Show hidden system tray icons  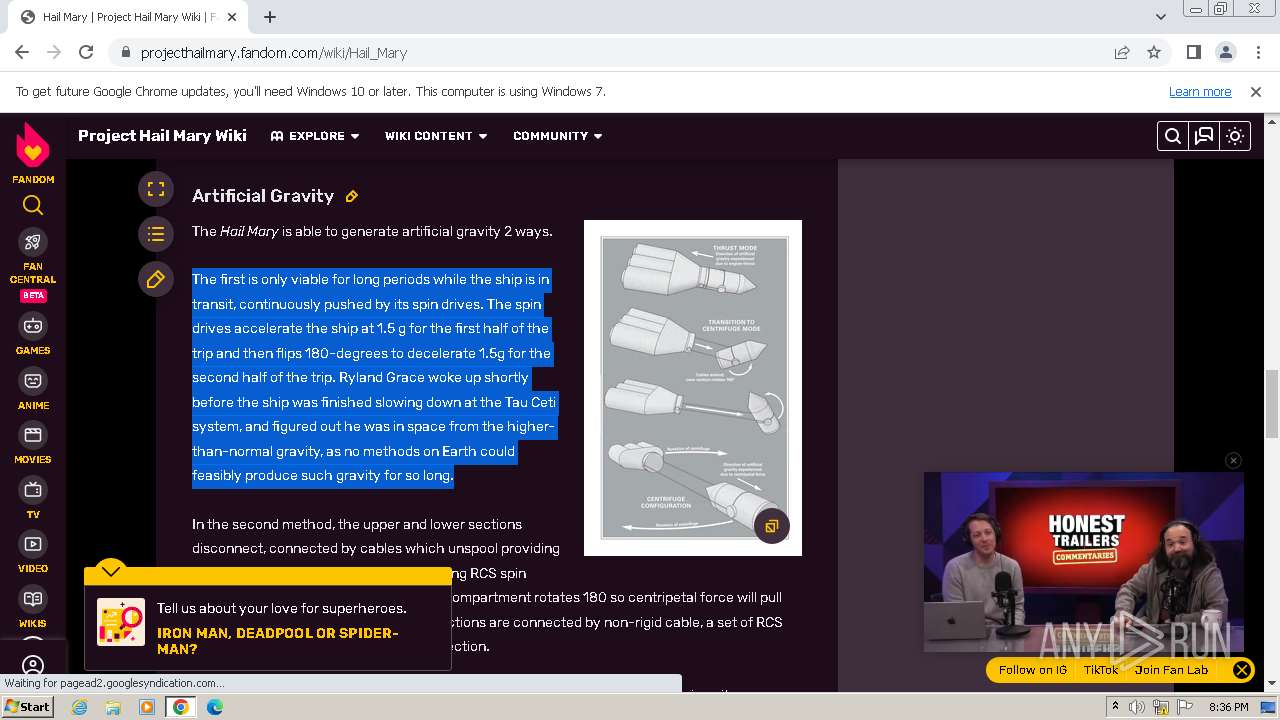[x=1115, y=707]
